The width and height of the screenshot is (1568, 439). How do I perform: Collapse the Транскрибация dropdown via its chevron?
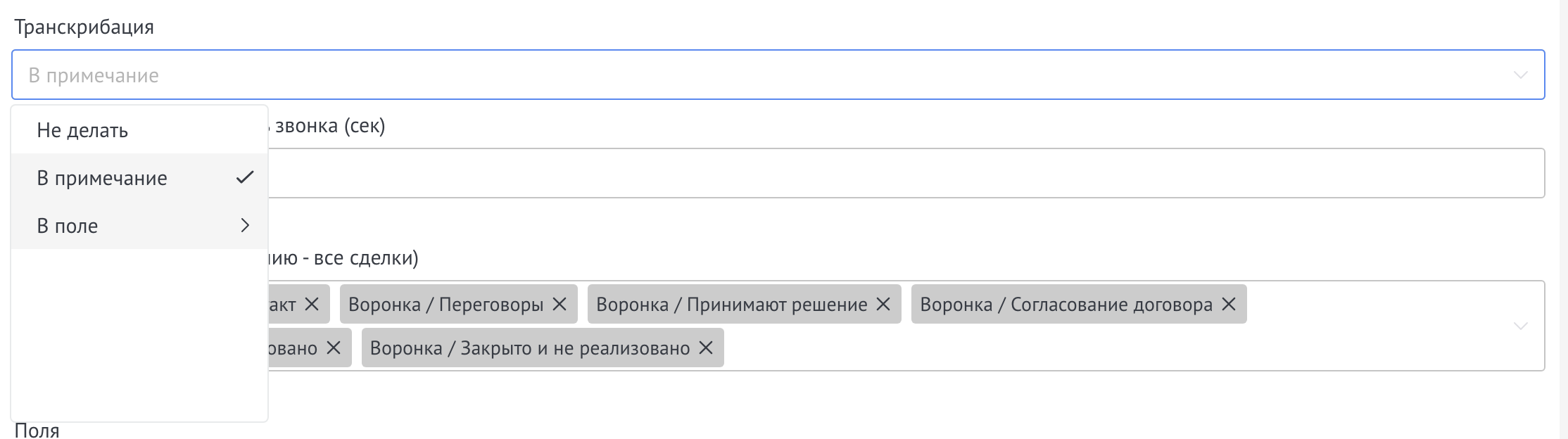[1520, 74]
